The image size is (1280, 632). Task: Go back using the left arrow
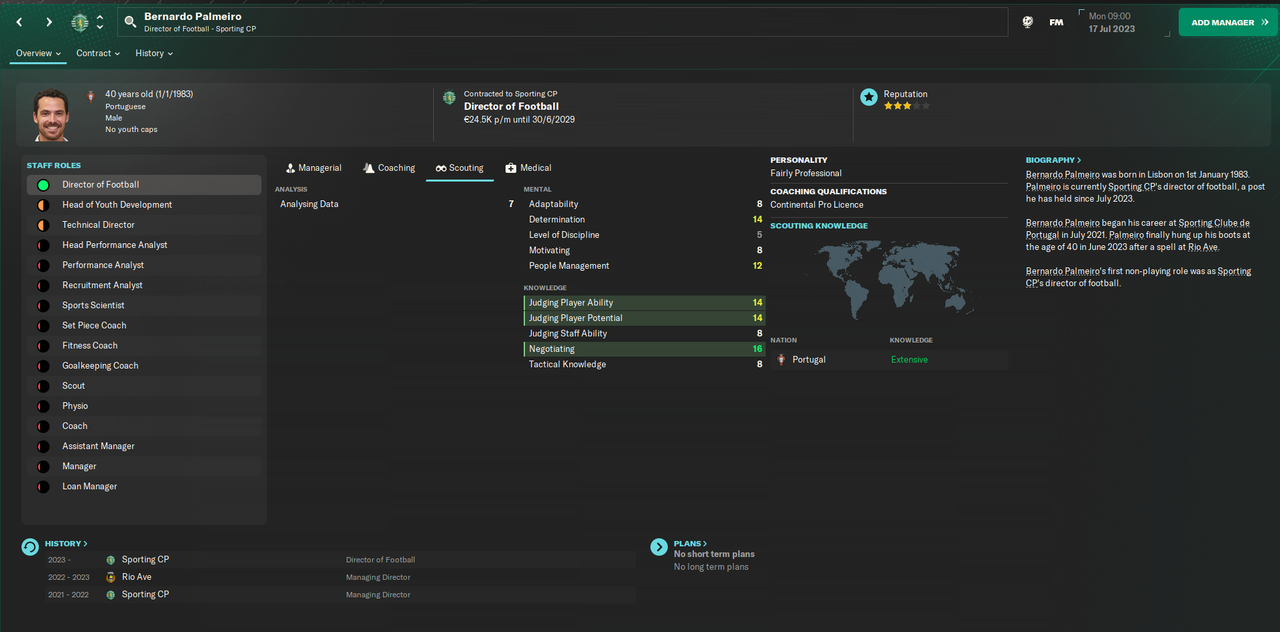pos(19,22)
